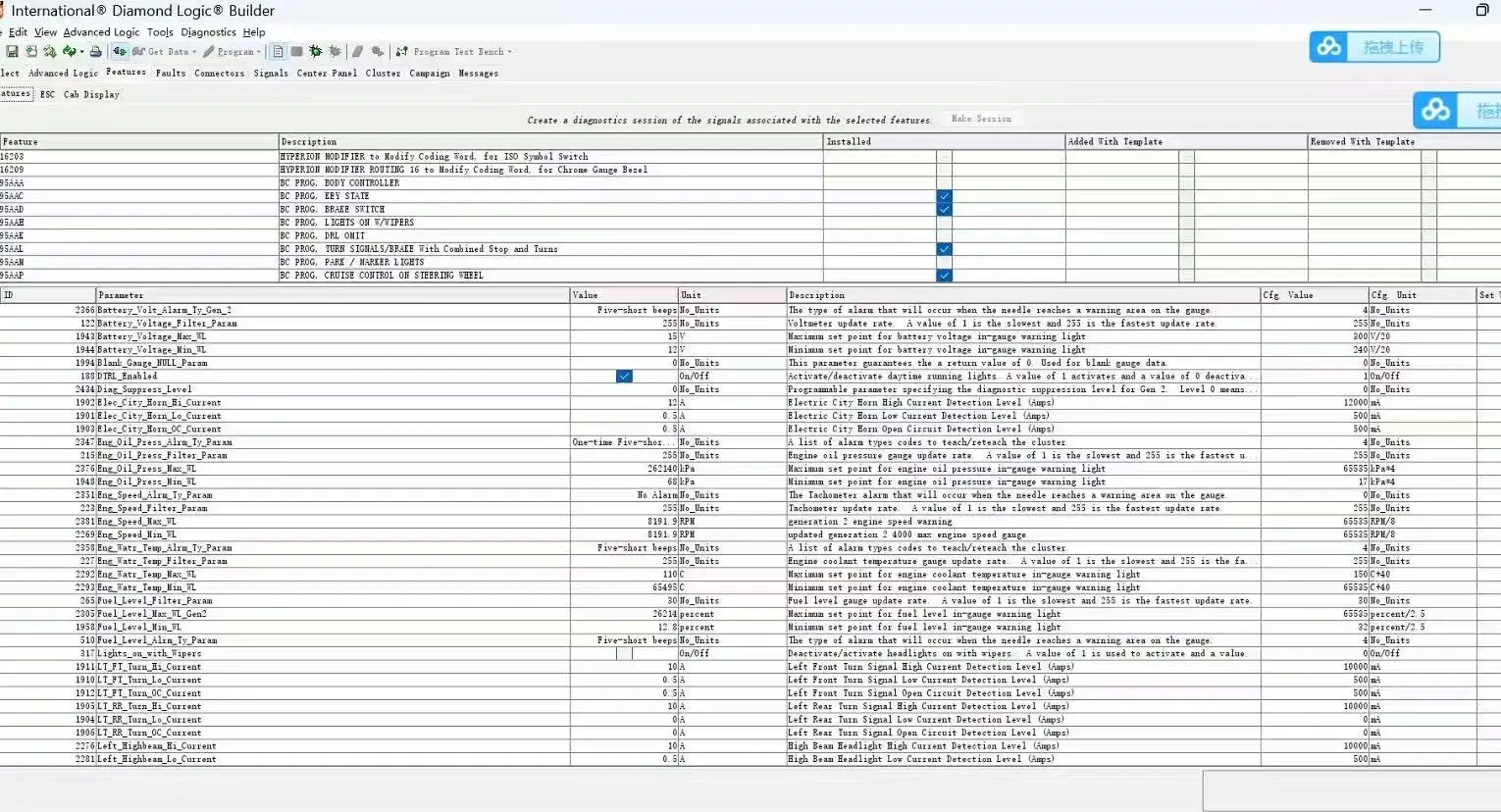Switch to the Center Panel tab
The image size is (1501, 812).
[327, 73]
